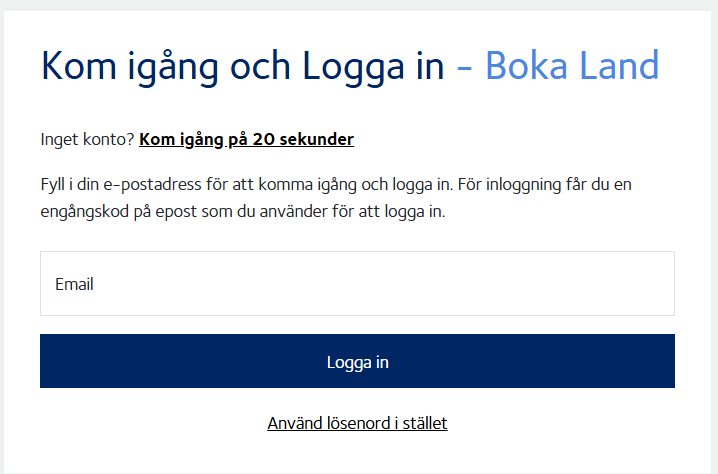Choose Använd lösenord i stället link
718x474 pixels.
(357, 423)
